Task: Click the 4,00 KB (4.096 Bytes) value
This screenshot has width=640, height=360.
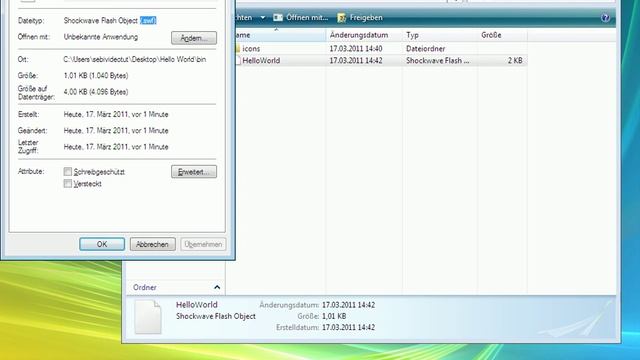Action: click(x=96, y=92)
